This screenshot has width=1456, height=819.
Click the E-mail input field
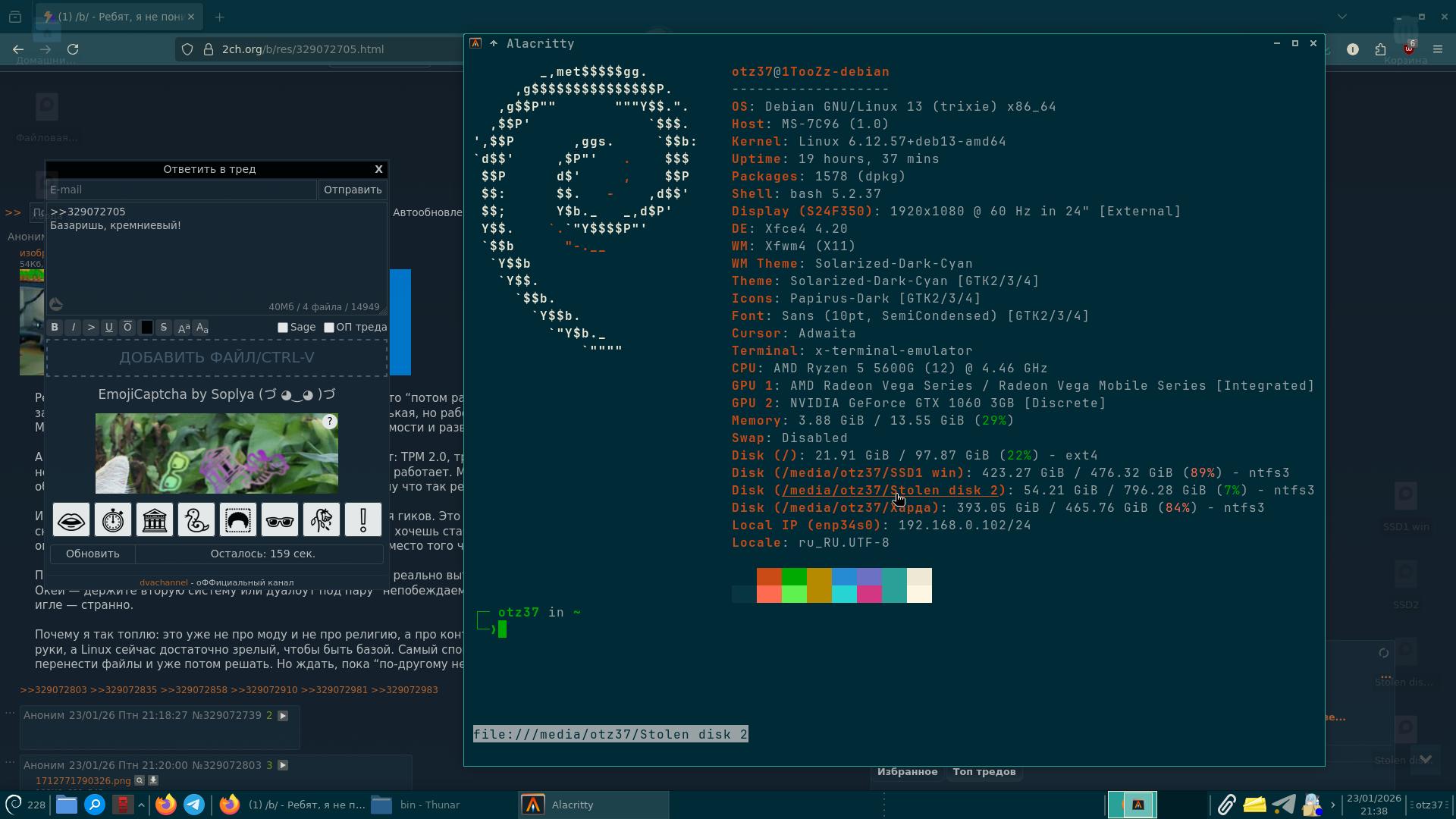[181, 190]
